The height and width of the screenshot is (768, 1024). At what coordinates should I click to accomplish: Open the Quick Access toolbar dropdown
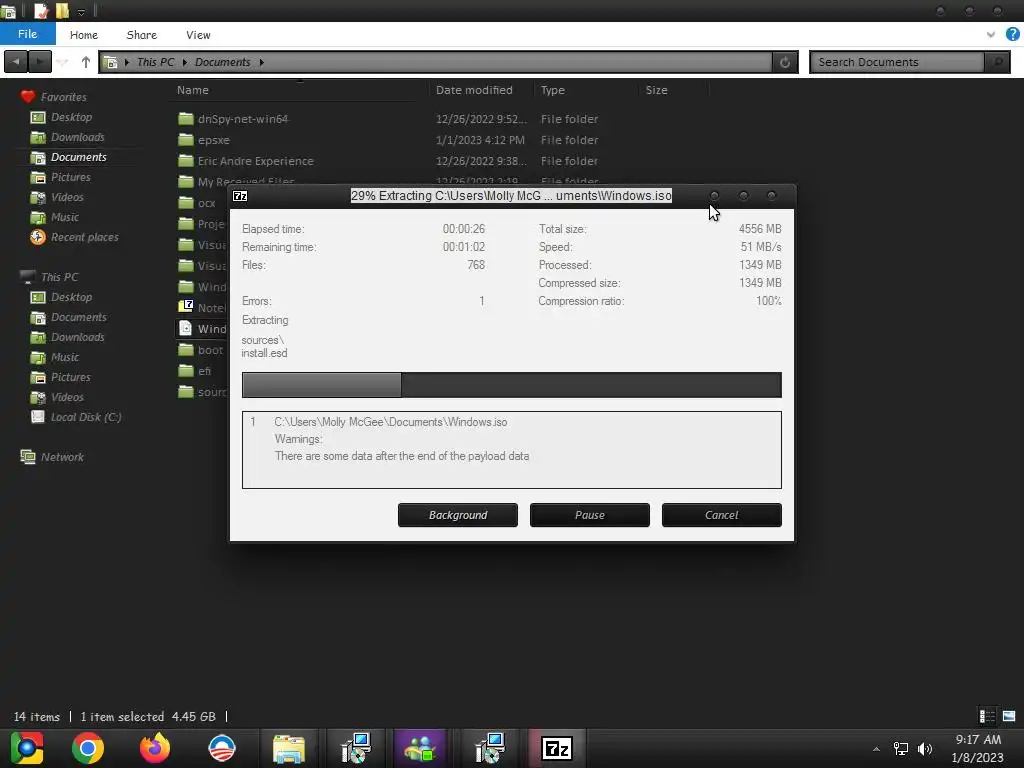81,11
